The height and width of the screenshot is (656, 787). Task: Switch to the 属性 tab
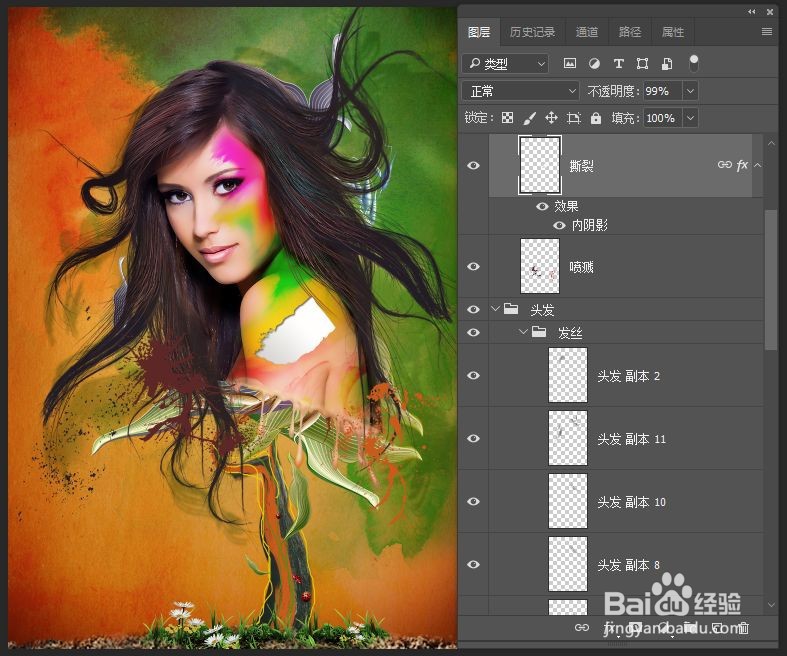coord(673,32)
